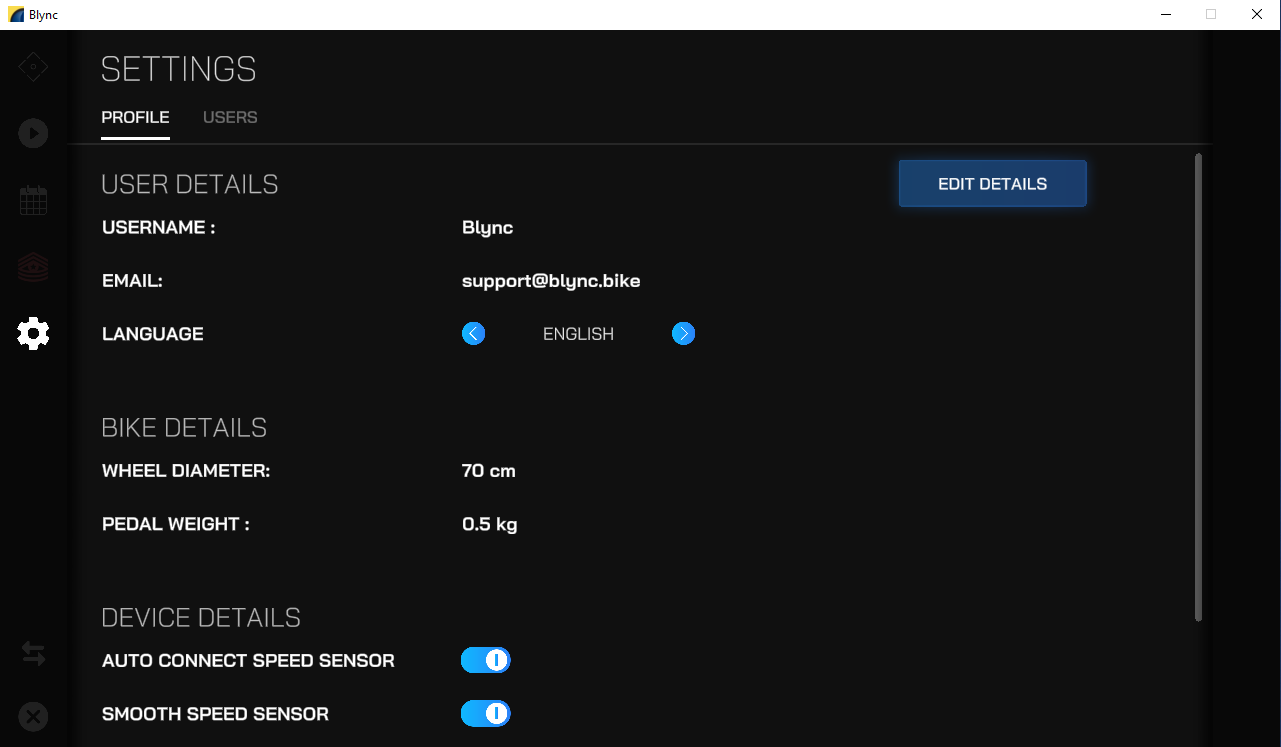Toggle Auto Connect Speed Sensor switch
The height and width of the screenshot is (747, 1281).
coord(486,660)
